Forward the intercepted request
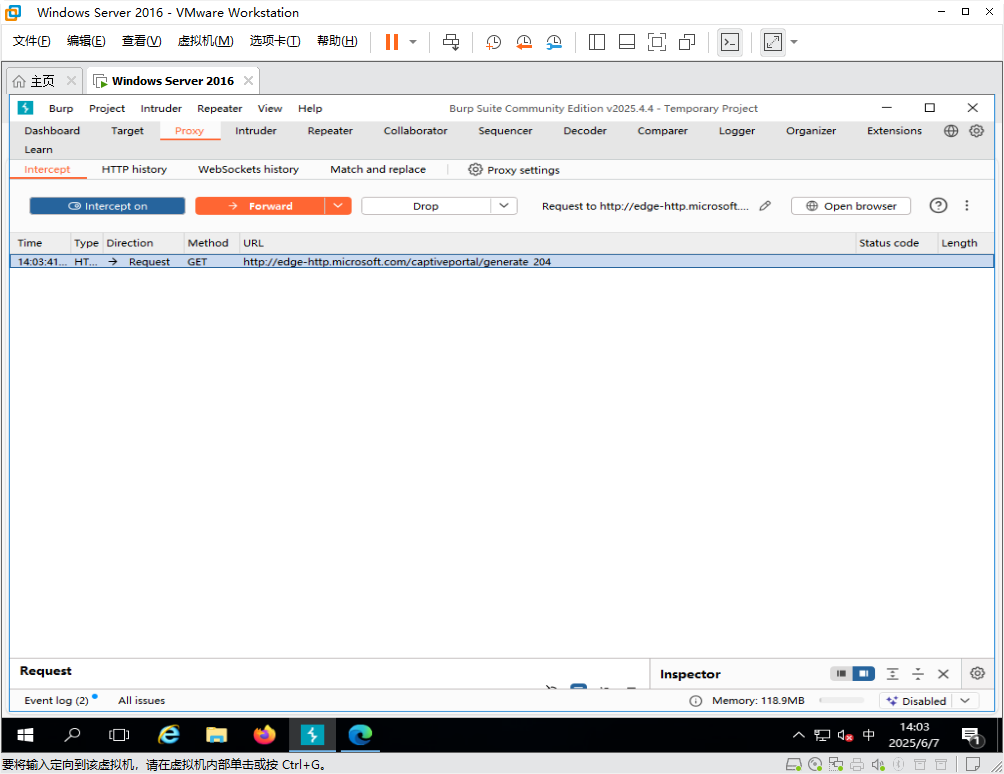Image resolution: width=1004 pixels, height=774 pixels. [x=260, y=206]
